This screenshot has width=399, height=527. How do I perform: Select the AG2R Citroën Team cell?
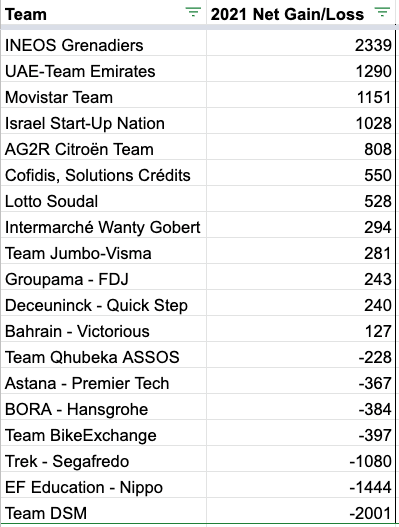pyautogui.click(x=104, y=149)
